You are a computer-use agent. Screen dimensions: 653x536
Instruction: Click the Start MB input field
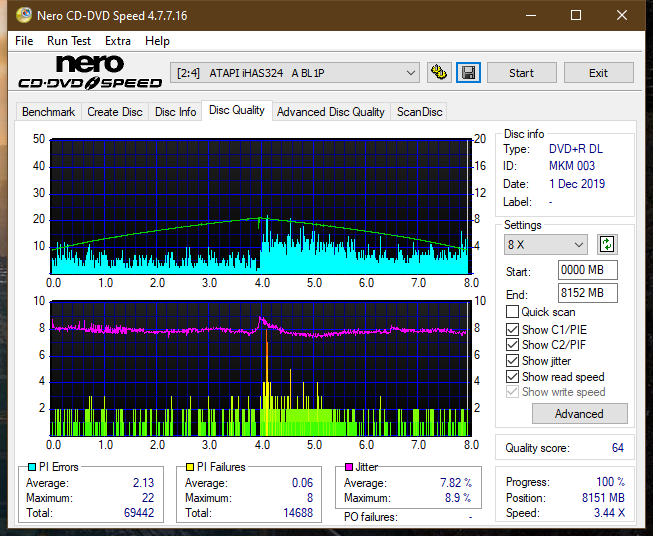587,270
